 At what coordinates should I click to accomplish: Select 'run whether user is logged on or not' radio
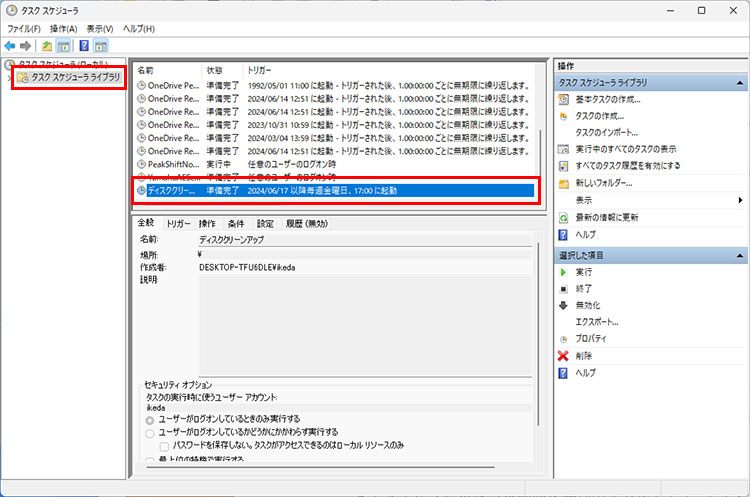[150, 432]
